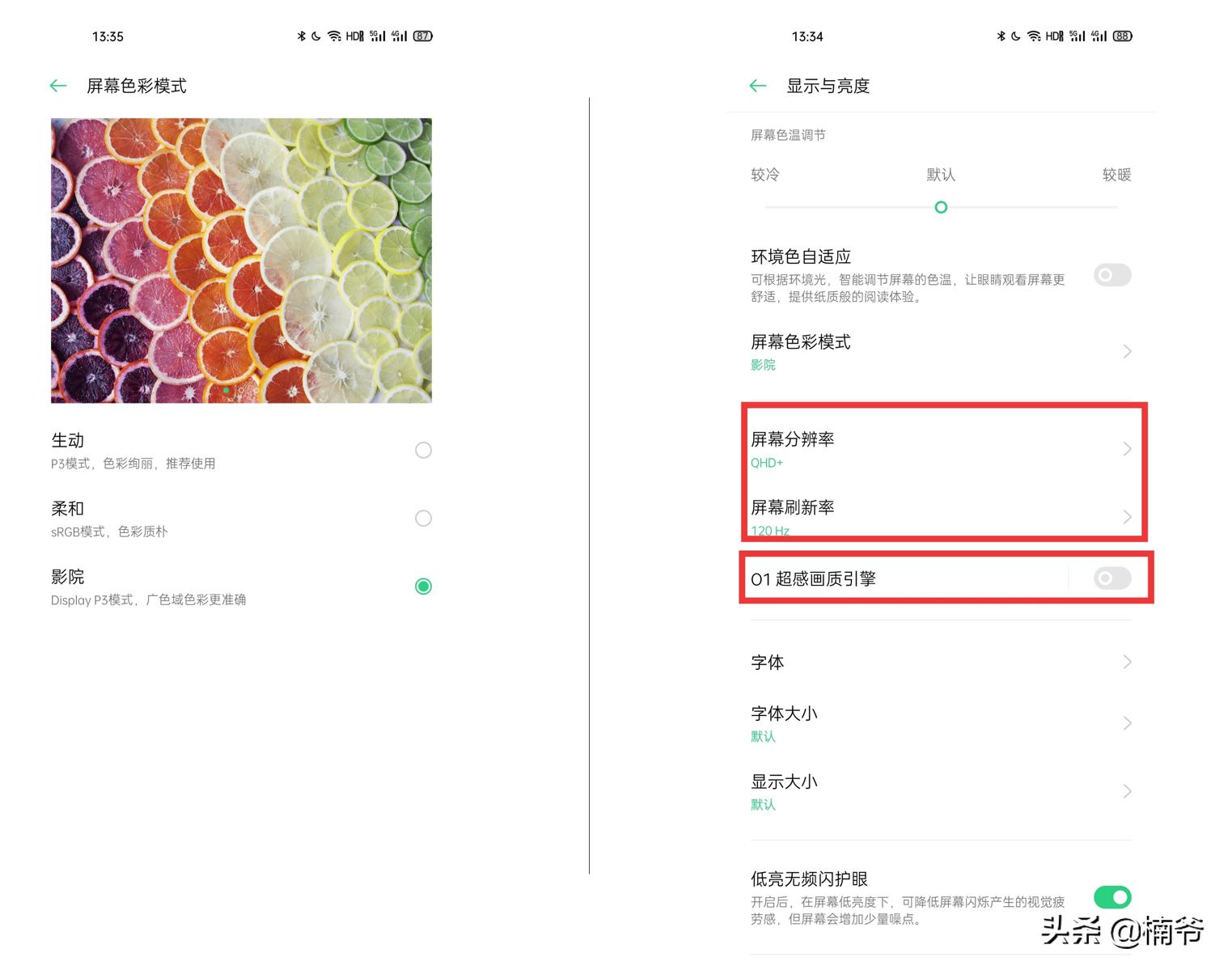Select the 柔和 sRGB color mode
1232x974 pixels.
click(x=423, y=519)
